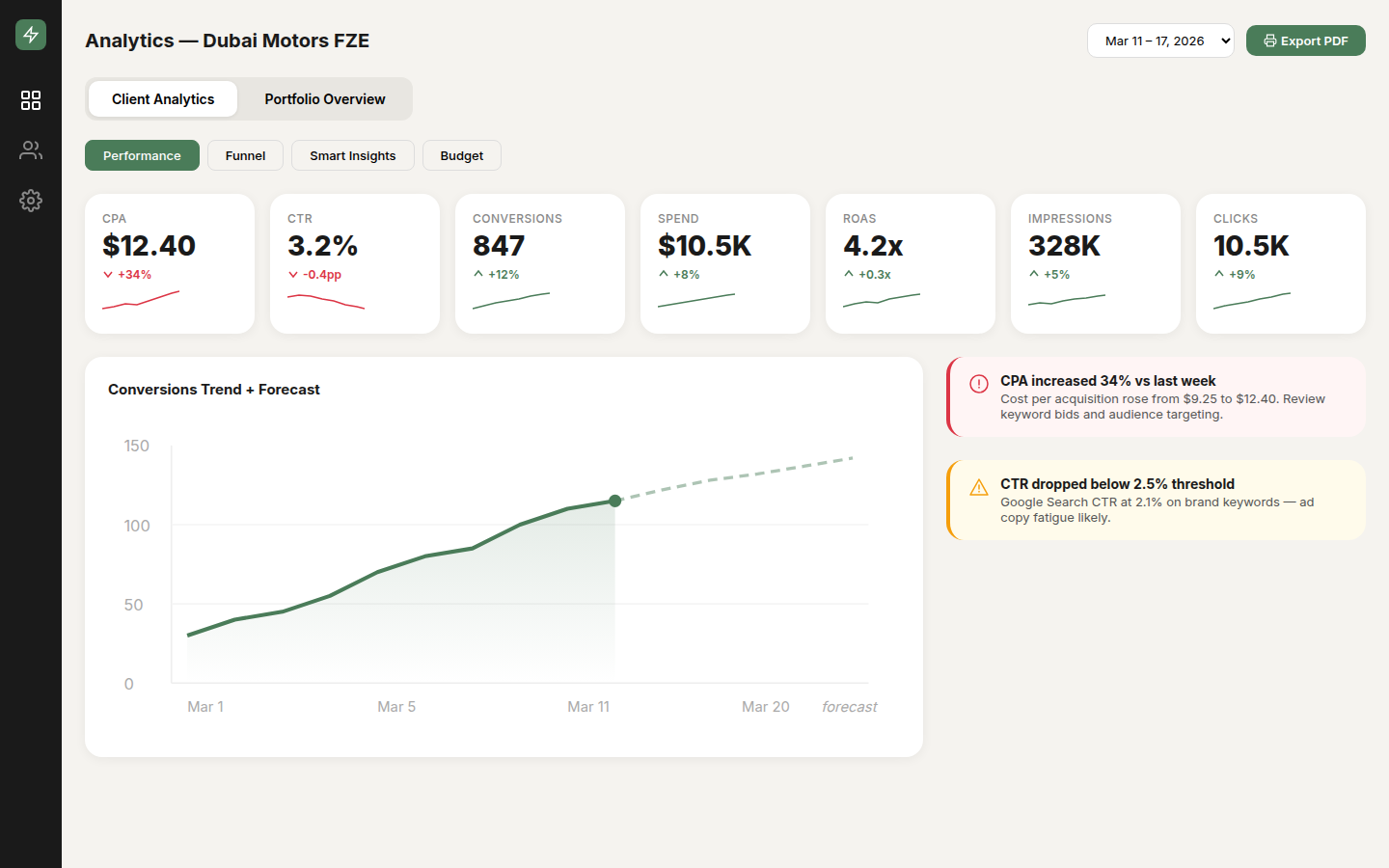Click the 'Conversions Trend + Forecast' chart title
The height and width of the screenshot is (868, 1389).
coord(214,390)
